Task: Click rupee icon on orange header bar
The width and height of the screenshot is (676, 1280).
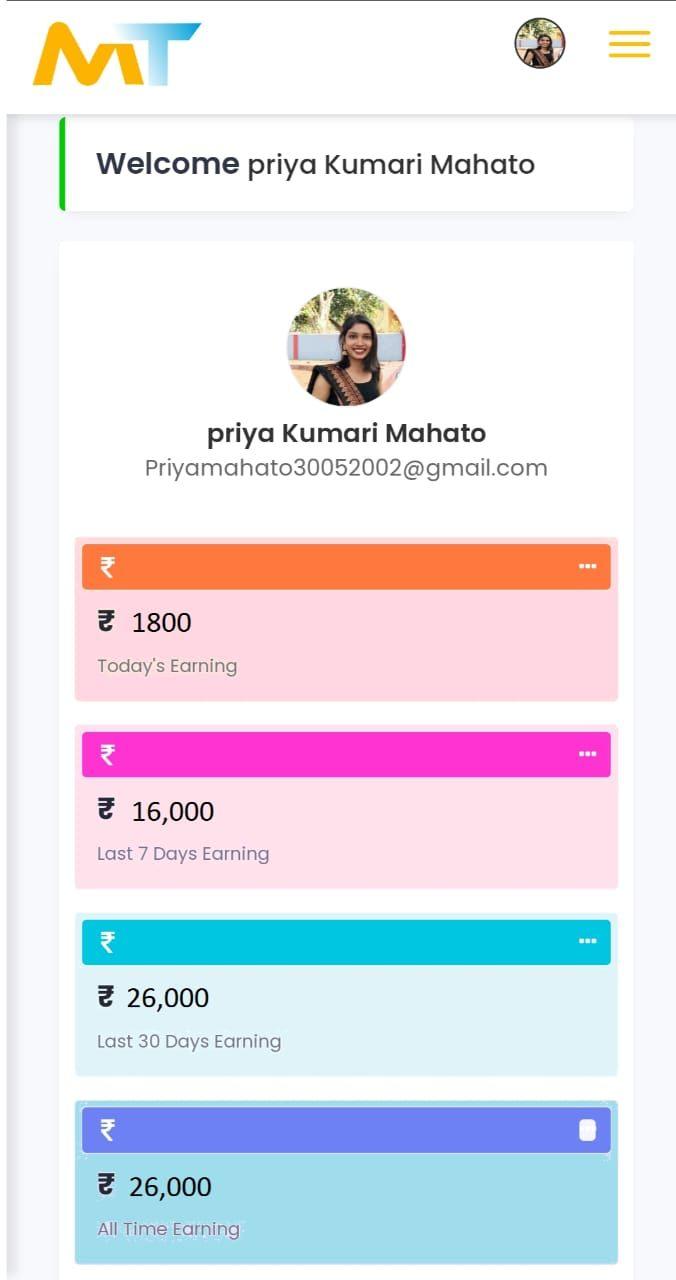Action: pyautogui.click(x=107, y=567)
